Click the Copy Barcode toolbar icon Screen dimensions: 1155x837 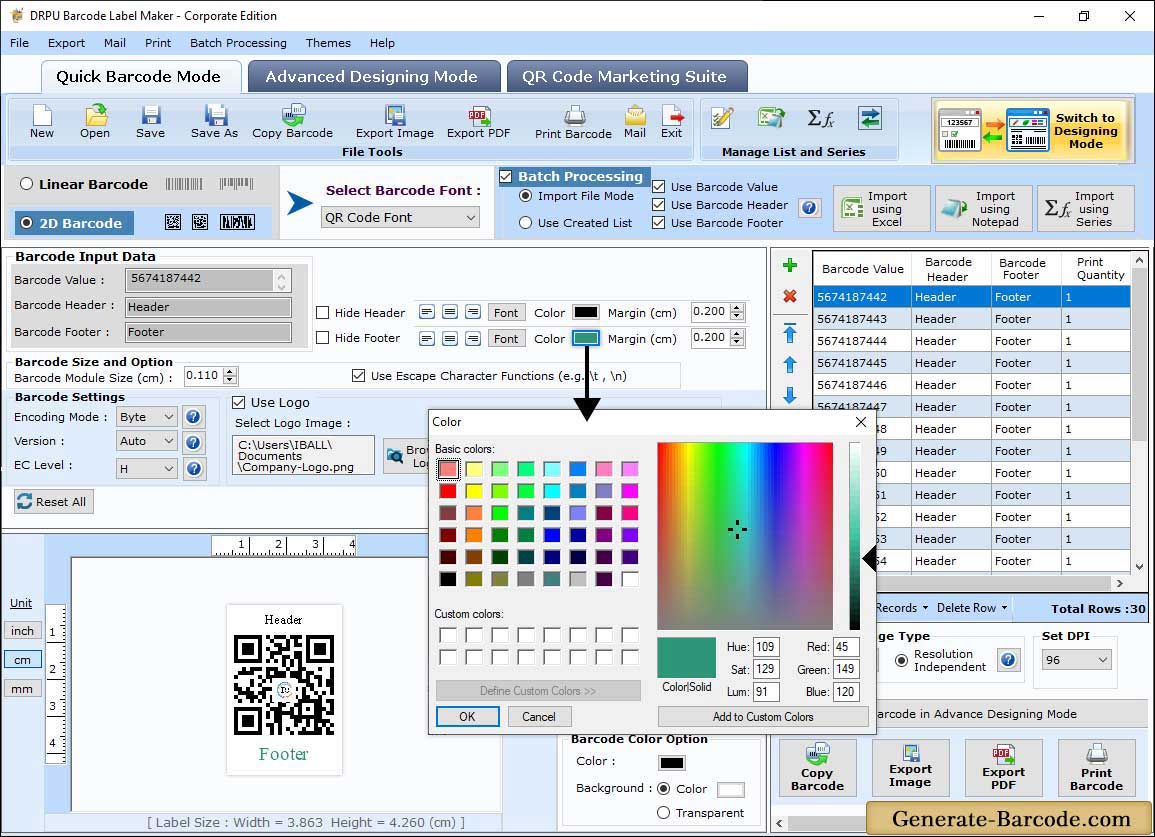[292, 122]
